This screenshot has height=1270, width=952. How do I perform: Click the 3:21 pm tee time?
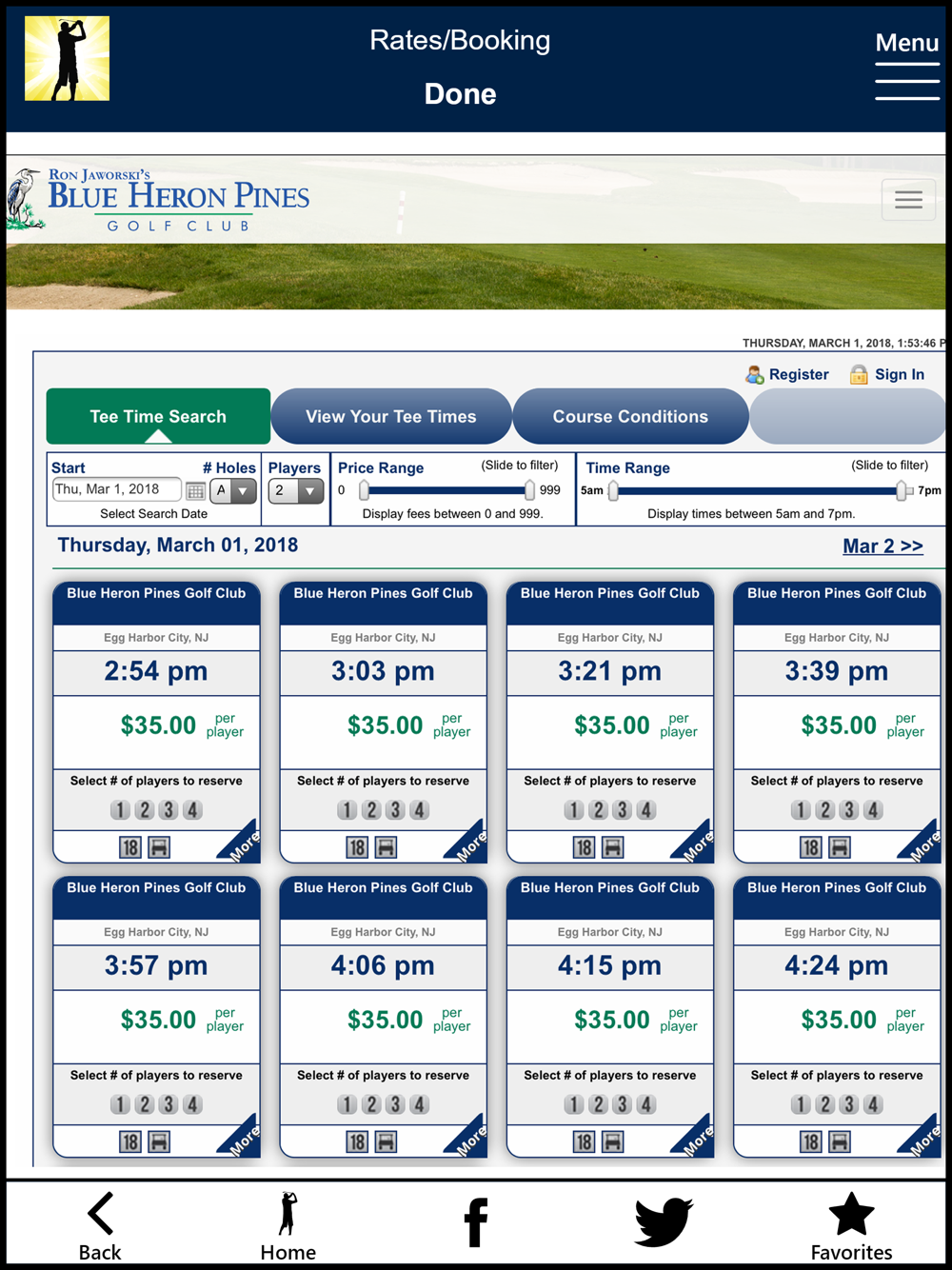610,671
